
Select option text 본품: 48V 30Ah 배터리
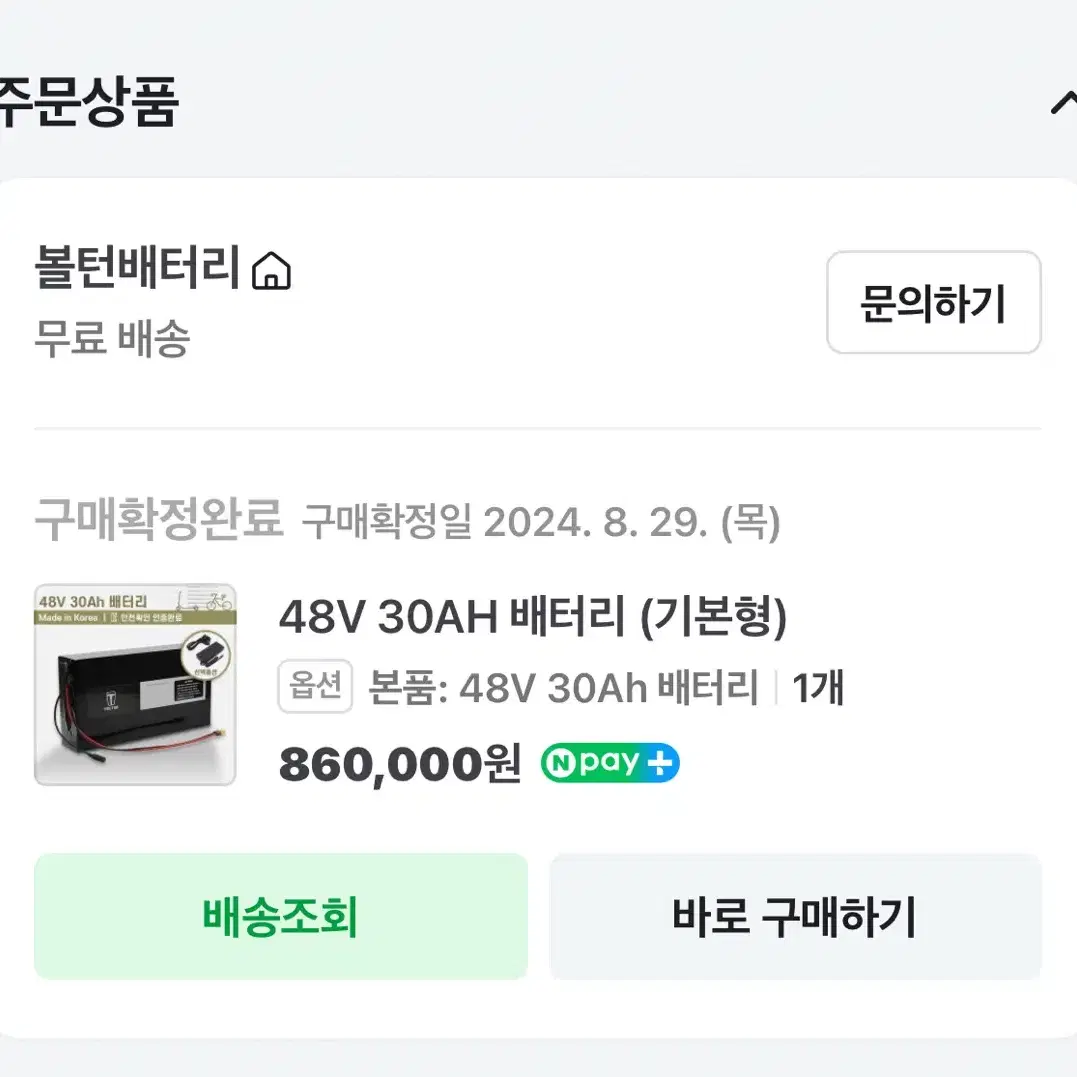coord(564,688)
